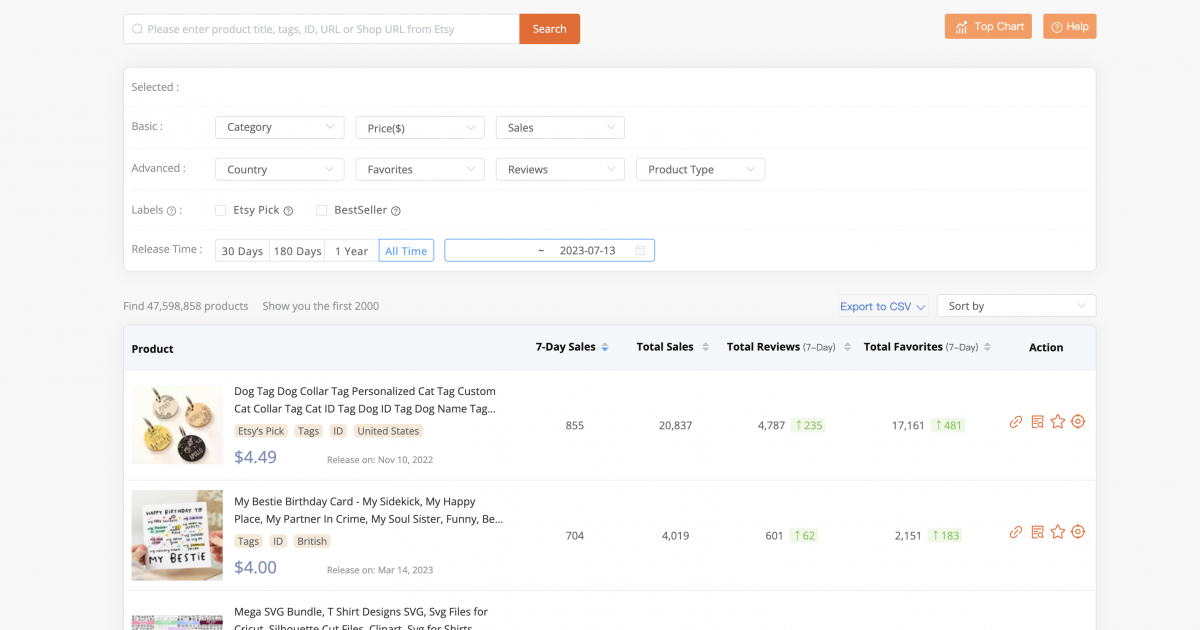Open the Top Chart page

point(988,26)
